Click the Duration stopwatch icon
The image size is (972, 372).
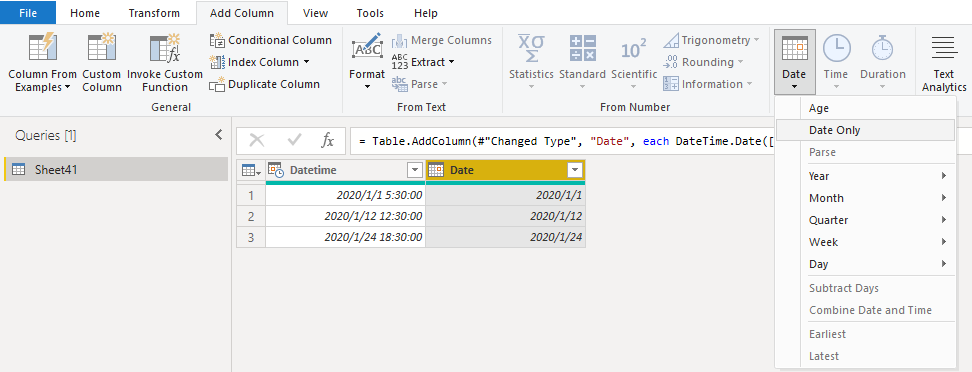pos(882,48)
